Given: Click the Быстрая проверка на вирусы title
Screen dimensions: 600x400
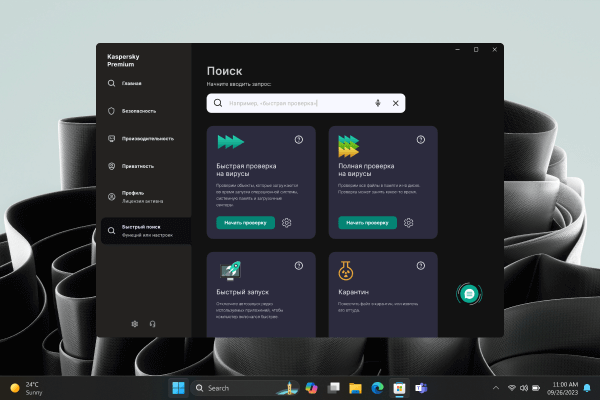Looking at the screenshot, I should pyautogui.click(x=246, y=170).
